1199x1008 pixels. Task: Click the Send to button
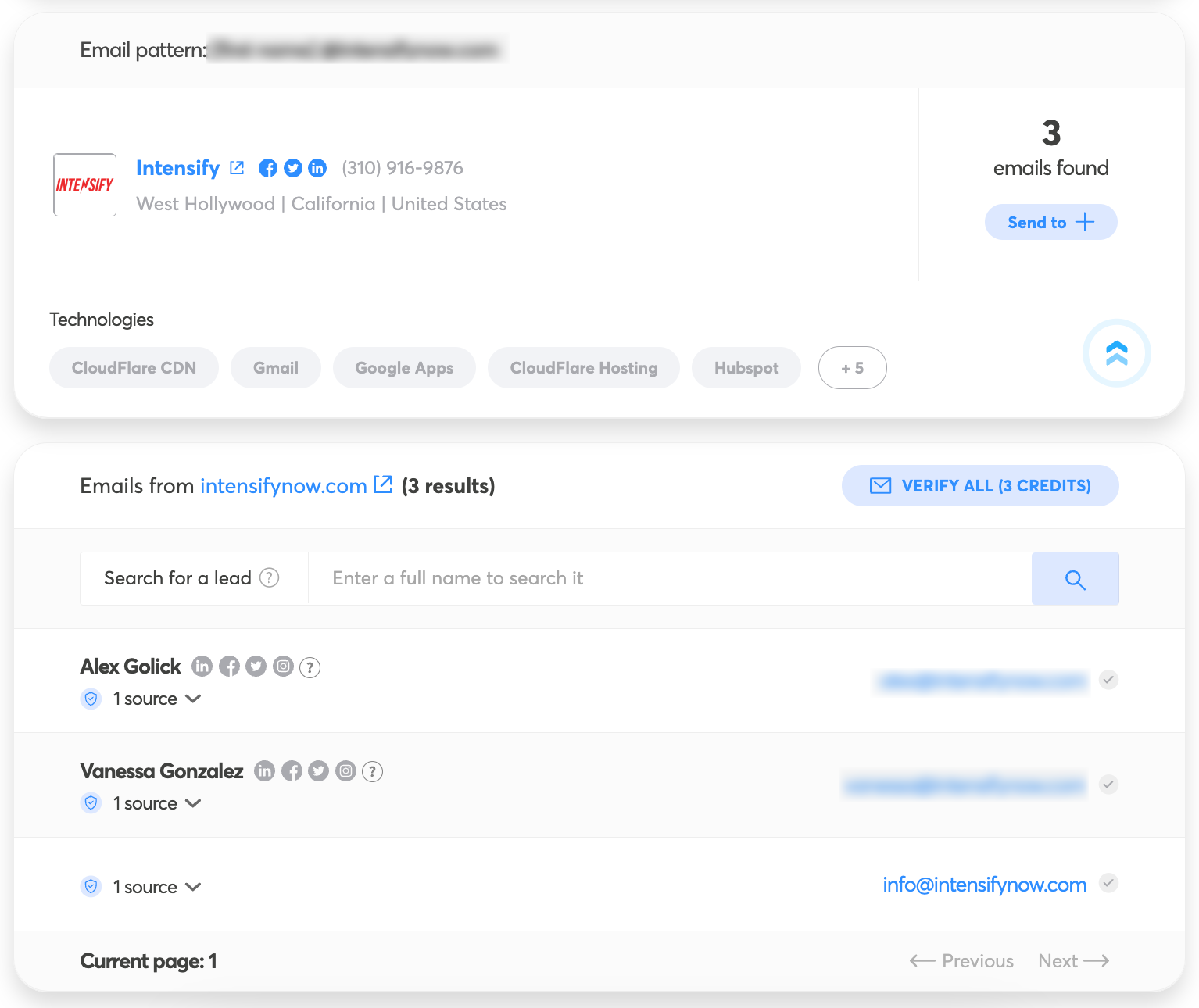click(x=1051, y=222)
